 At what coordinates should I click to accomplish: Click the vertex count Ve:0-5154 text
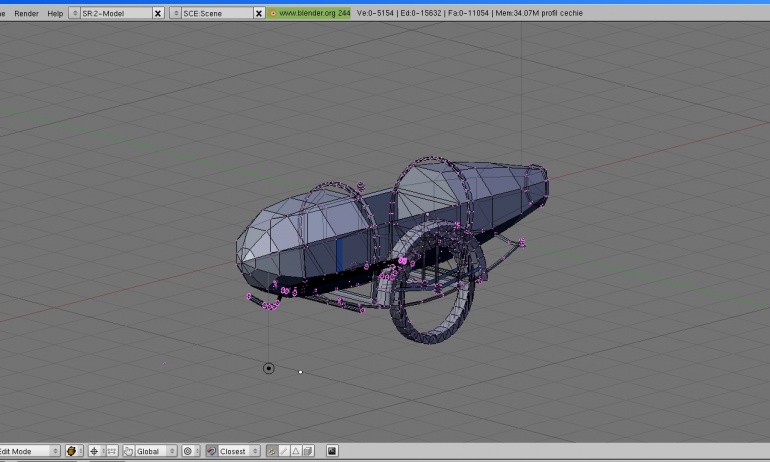tap(375, 13)
